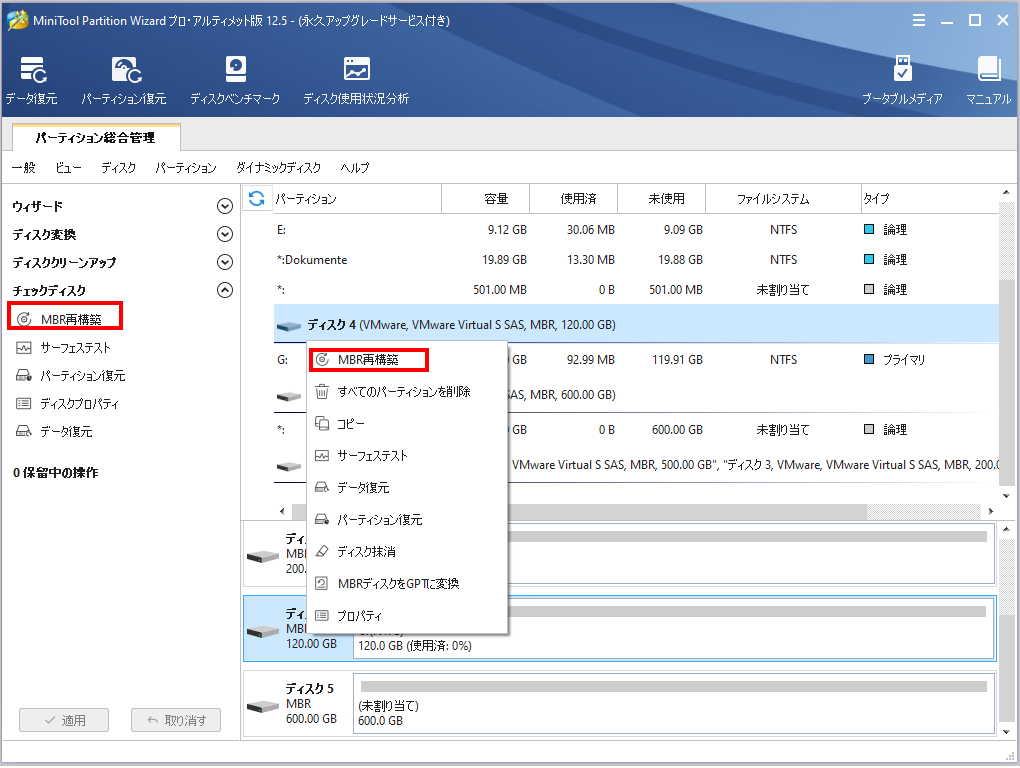Click the 適用 (Apply) button
Viewport: 1020px width, 768px height.
63,719
